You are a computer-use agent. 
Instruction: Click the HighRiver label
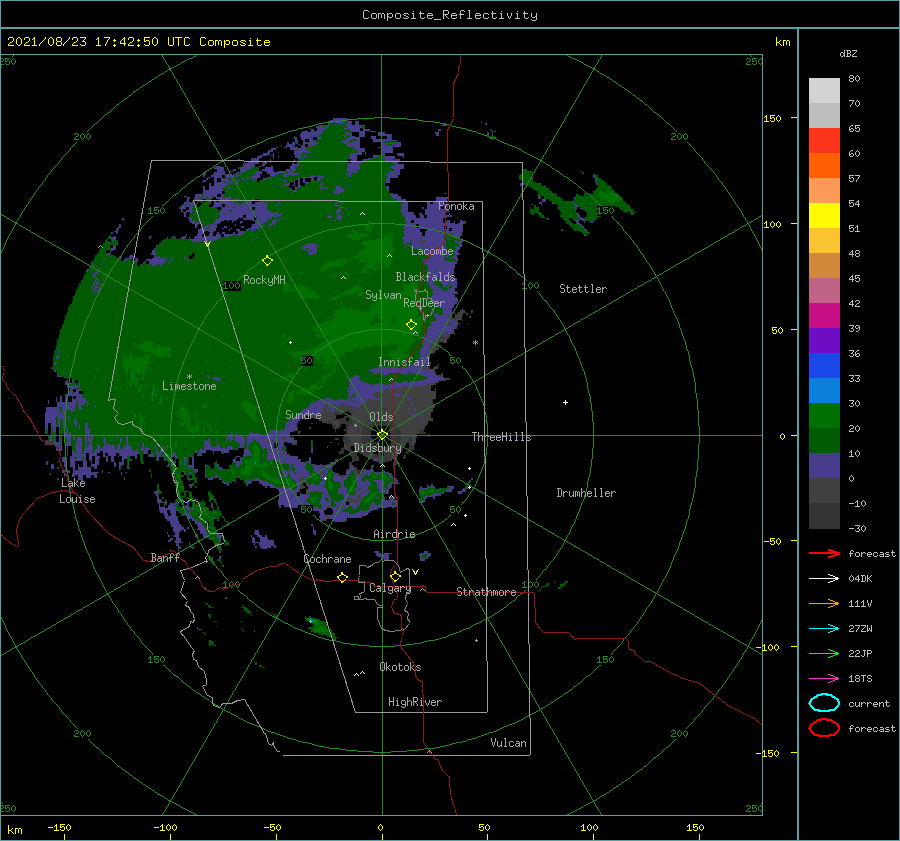point(415,702)
